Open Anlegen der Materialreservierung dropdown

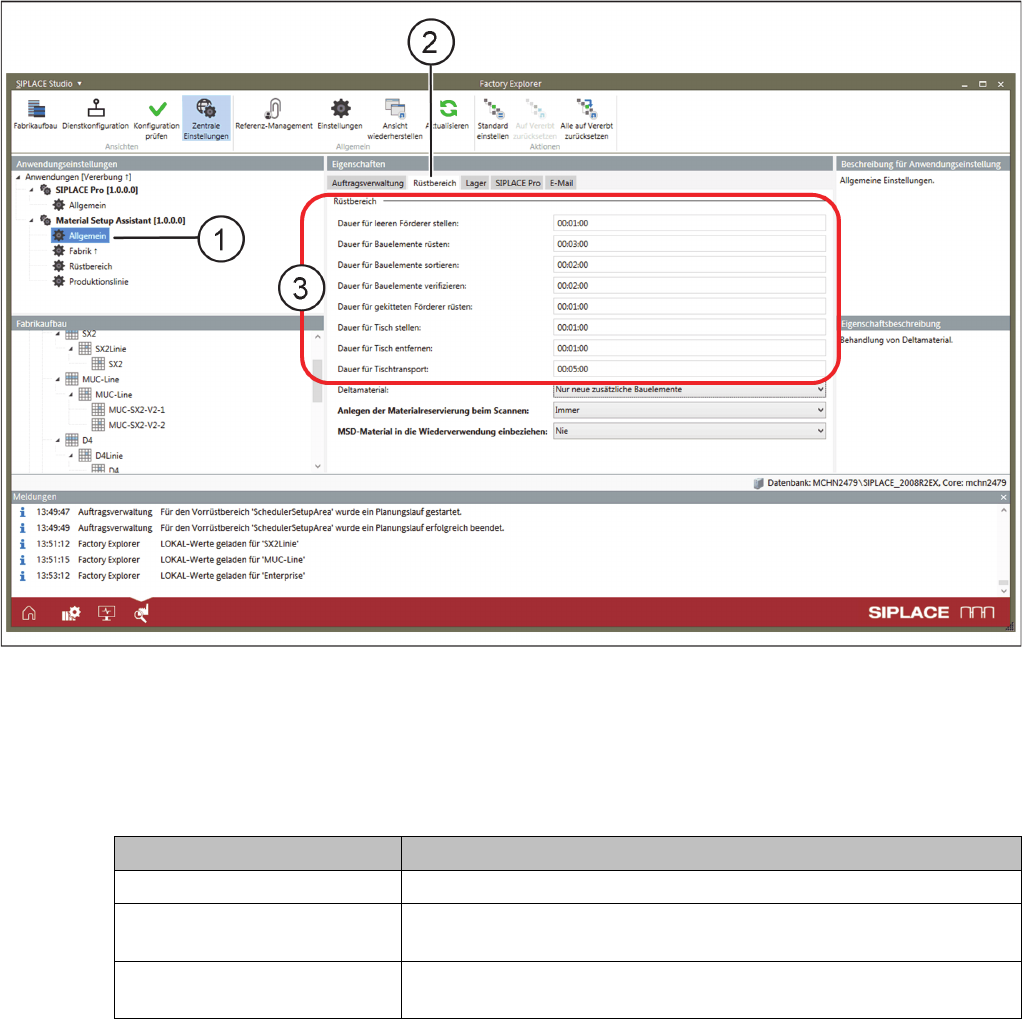pos(689,410)
